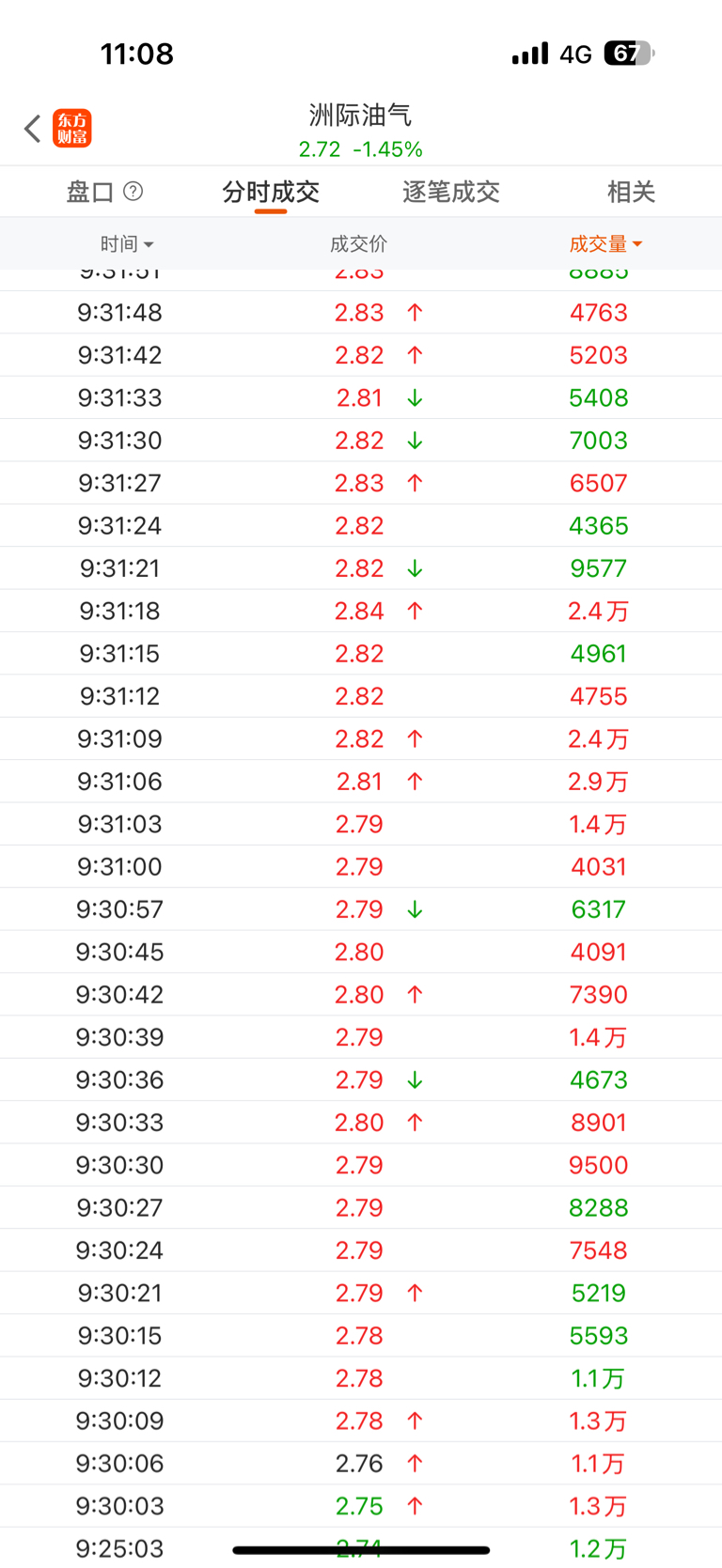
Task: Open the 时间 sort dropdown
Action: click(127, 244)
